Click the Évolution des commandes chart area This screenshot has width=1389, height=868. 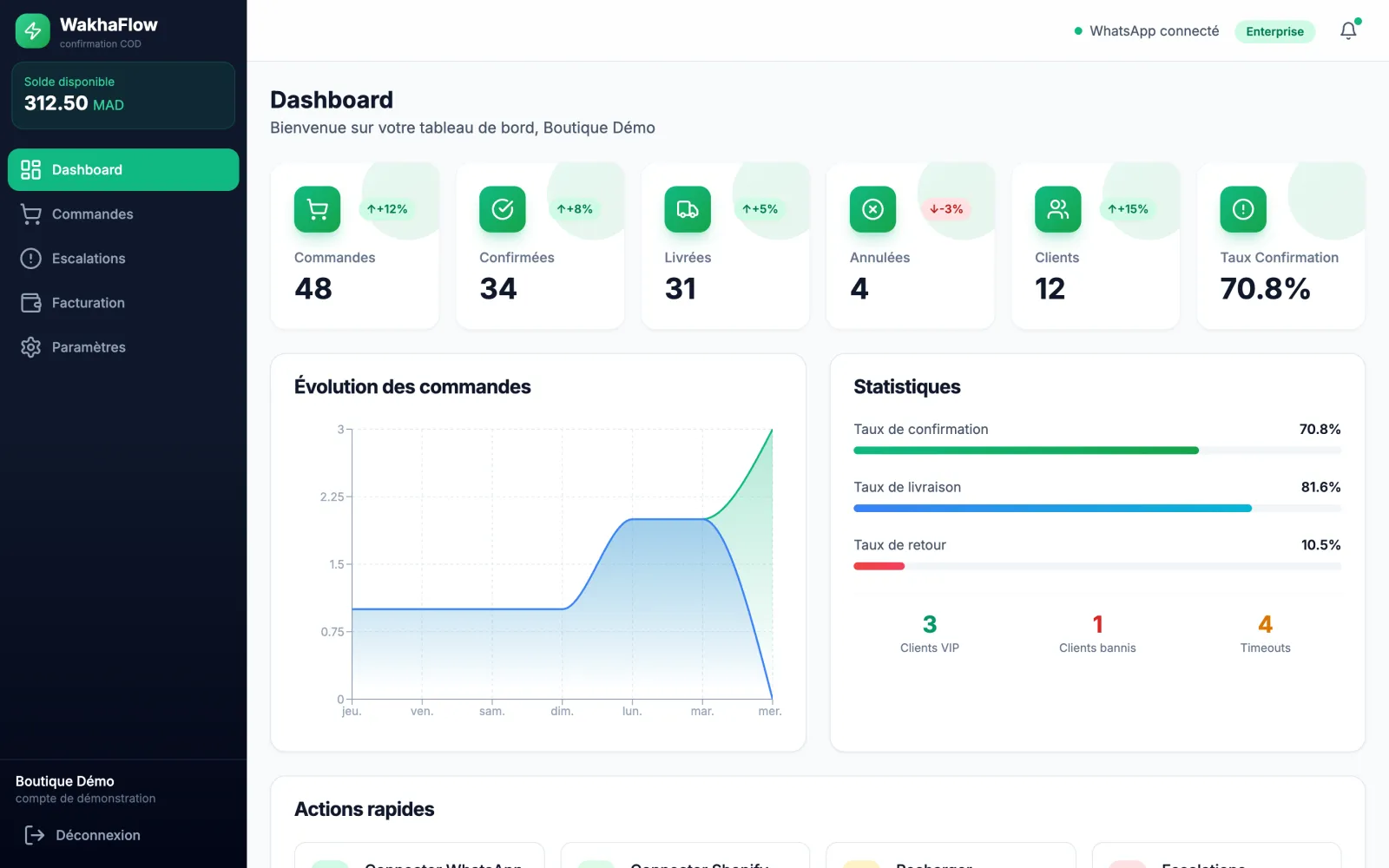562,564
